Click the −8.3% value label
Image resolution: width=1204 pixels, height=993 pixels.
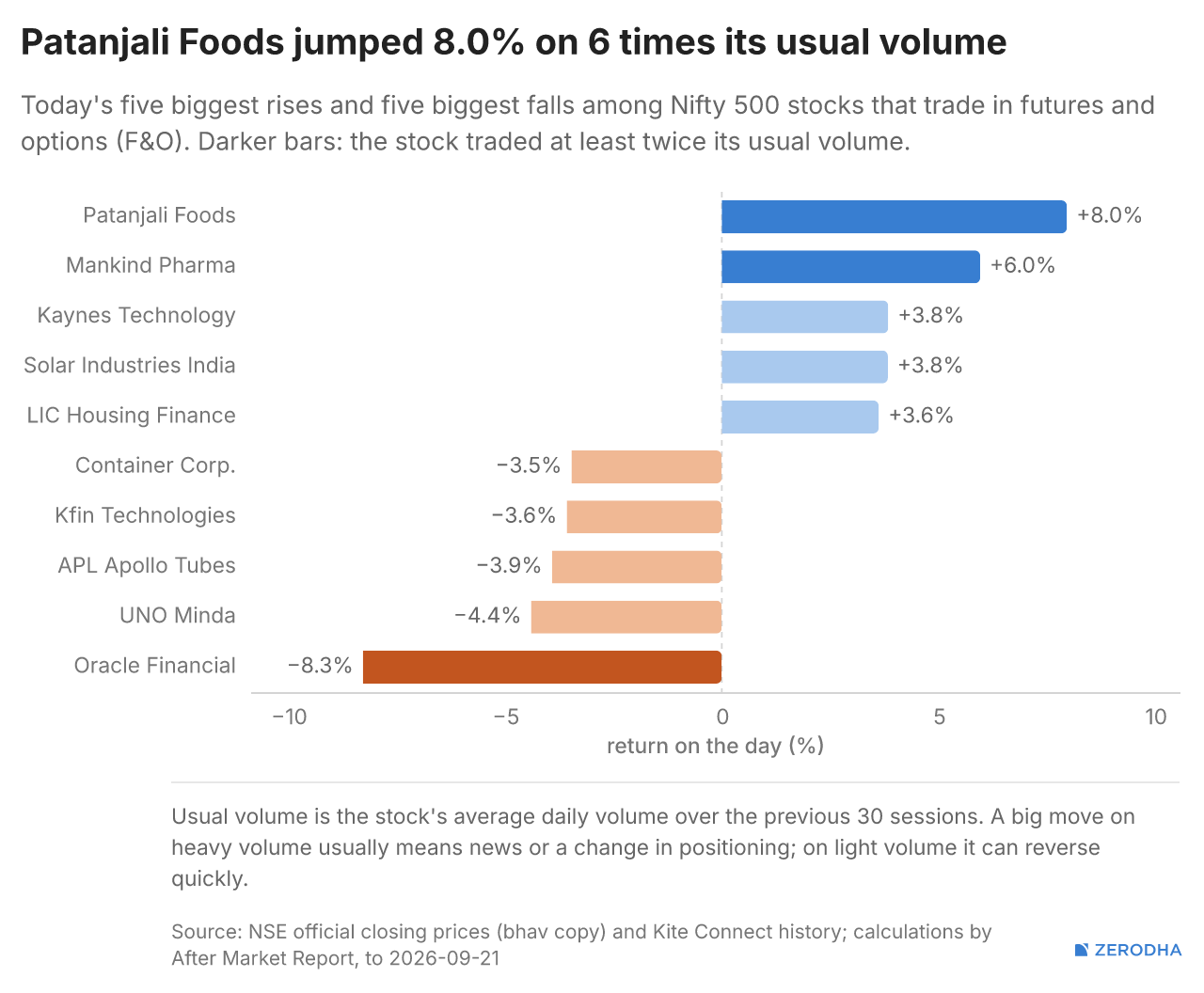[x=320, y=666]
